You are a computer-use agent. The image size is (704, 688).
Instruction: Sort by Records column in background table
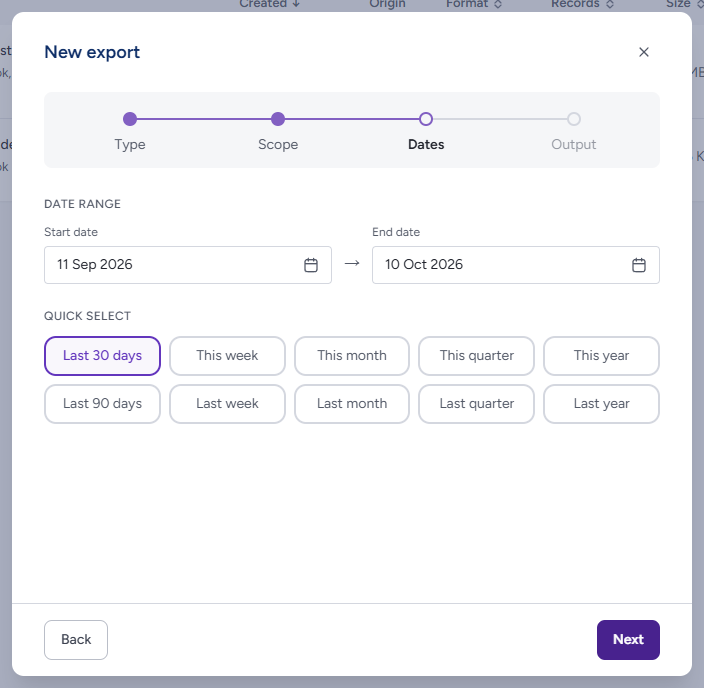pos(582,4)
